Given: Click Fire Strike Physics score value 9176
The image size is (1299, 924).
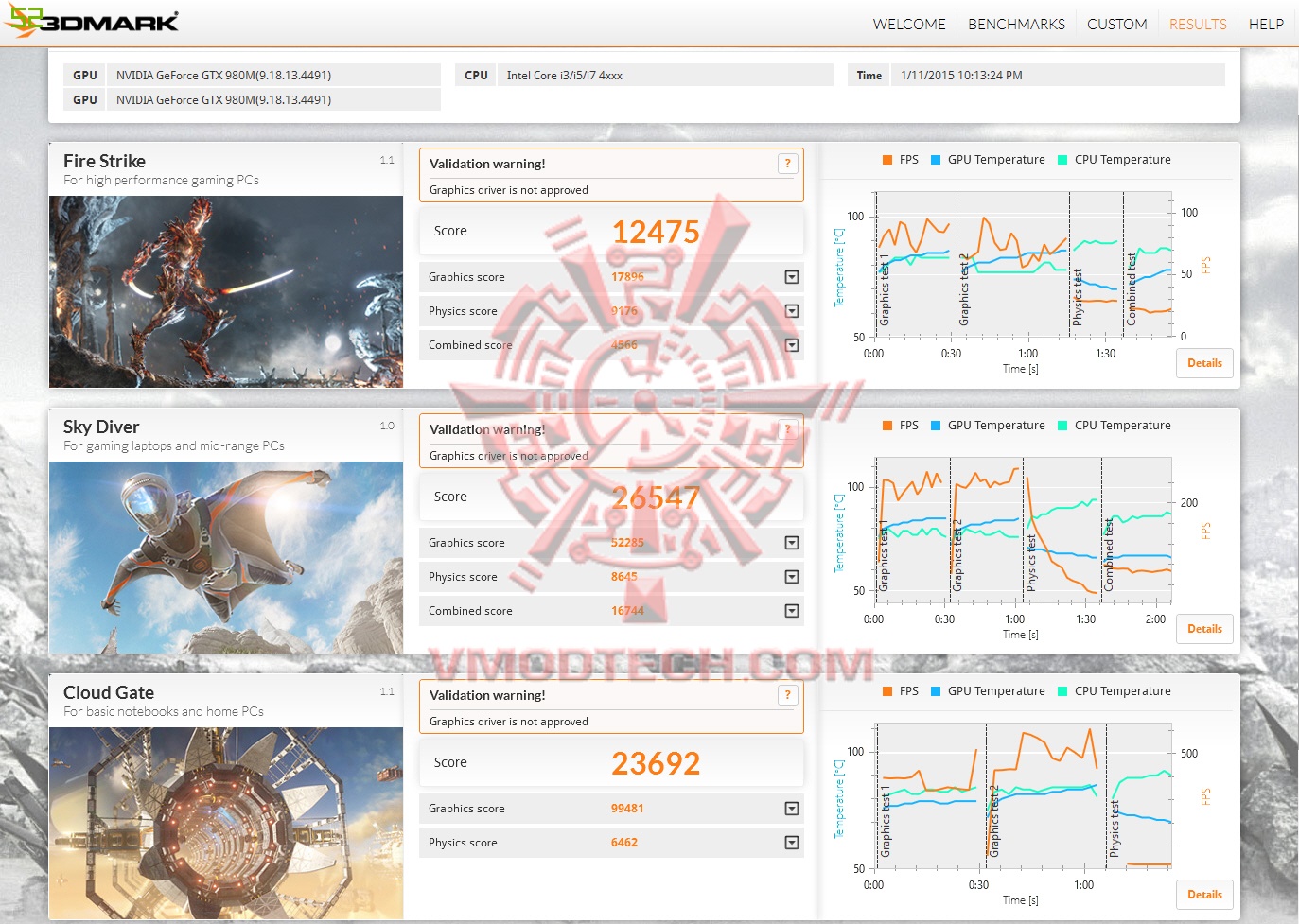Looking at the screenshot, I should click(x=624, y=311).
